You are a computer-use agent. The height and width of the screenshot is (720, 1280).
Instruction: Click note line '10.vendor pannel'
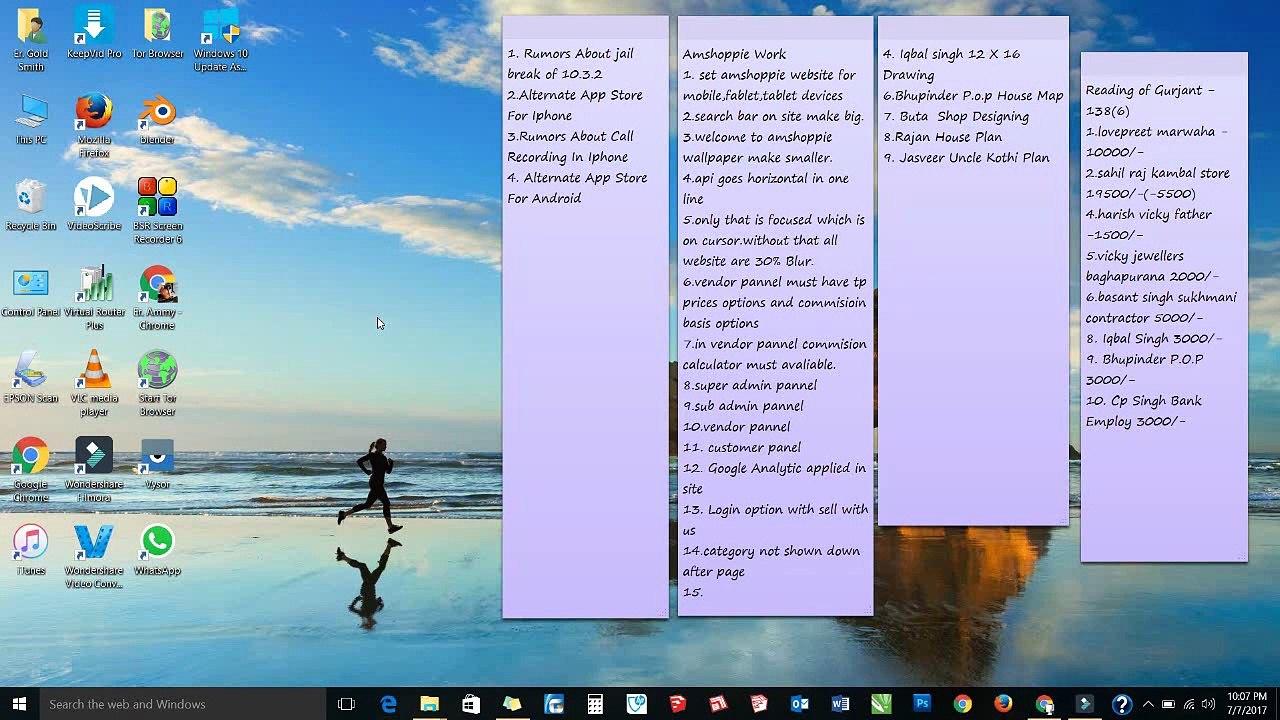(x=736, y=426)
